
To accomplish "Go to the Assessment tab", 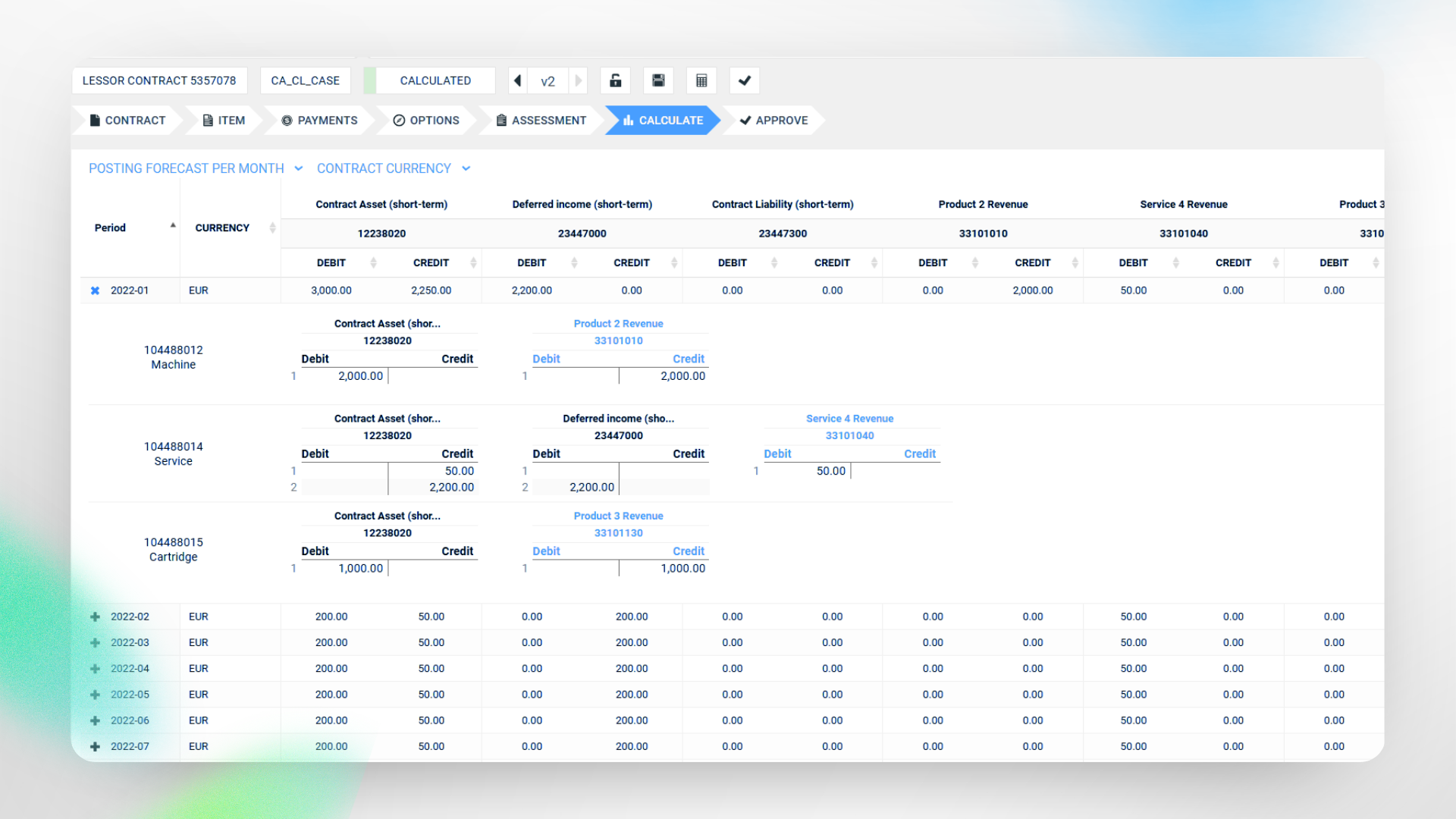I will [x=541, y=121].
